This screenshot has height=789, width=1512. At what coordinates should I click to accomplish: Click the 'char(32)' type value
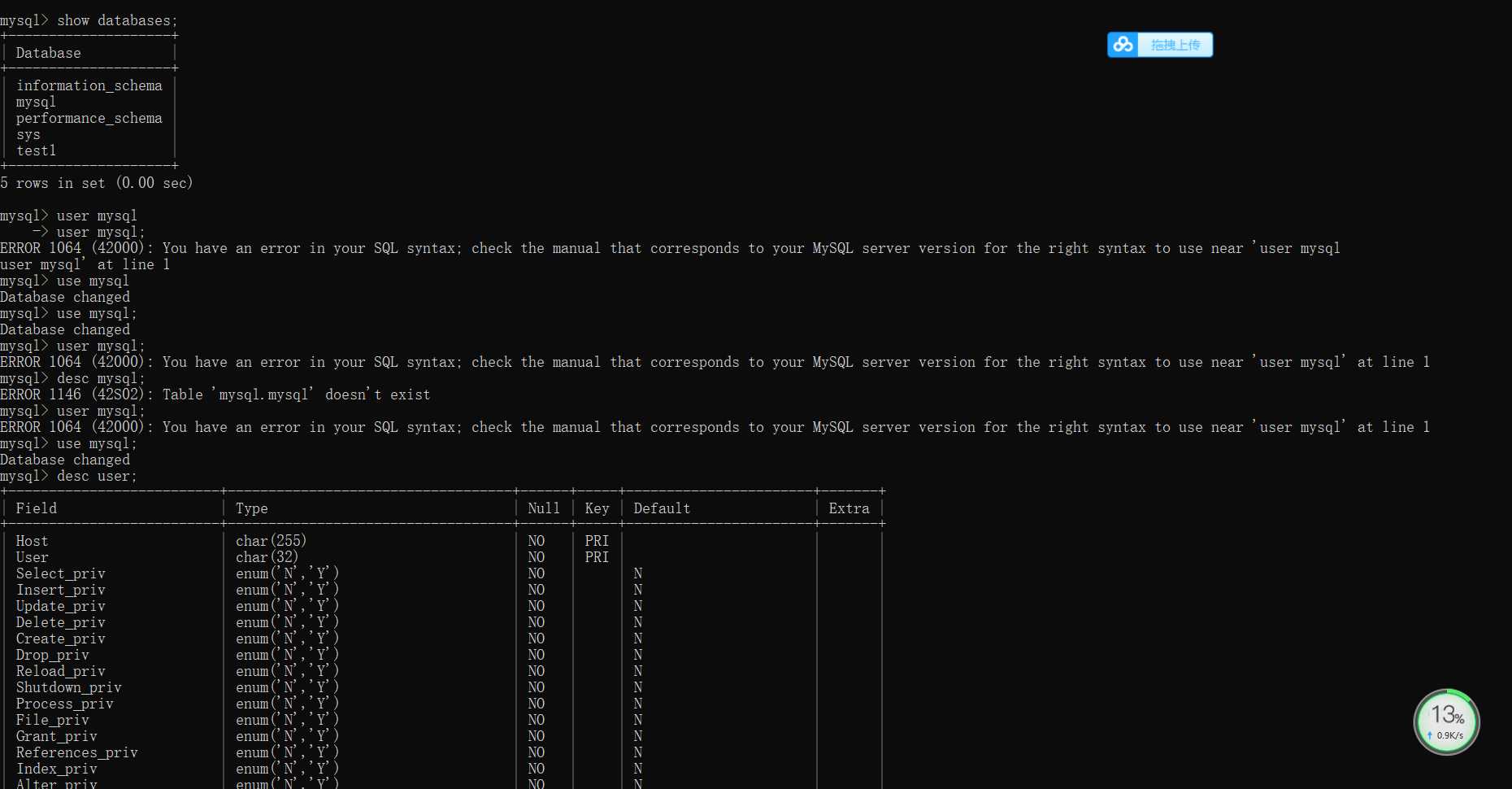coord(267,557)
